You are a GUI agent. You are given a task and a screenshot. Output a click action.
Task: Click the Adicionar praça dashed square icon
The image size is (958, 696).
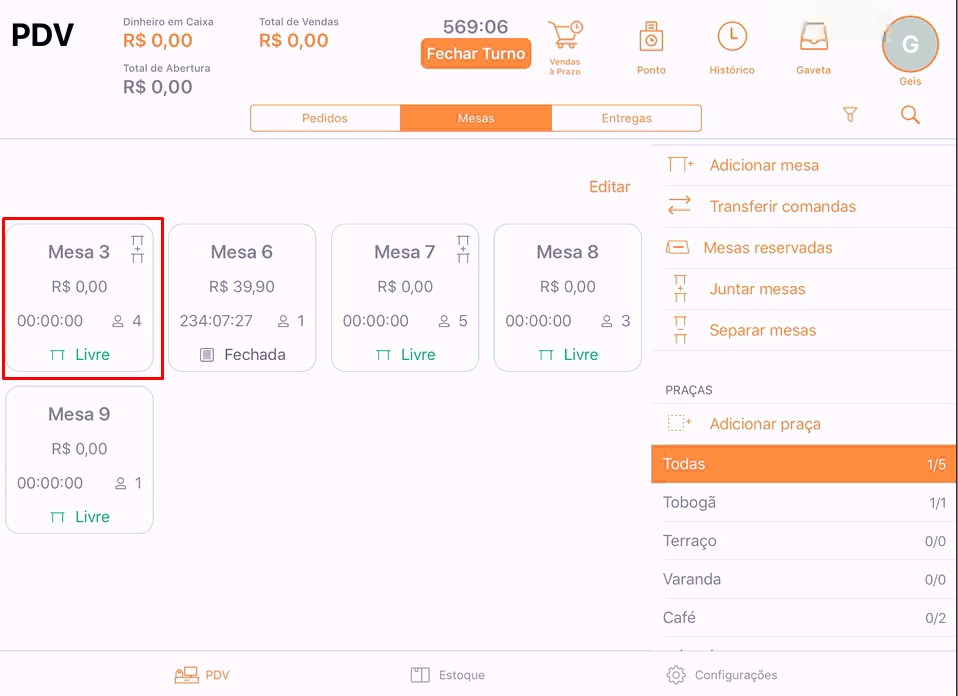[679, 423]
